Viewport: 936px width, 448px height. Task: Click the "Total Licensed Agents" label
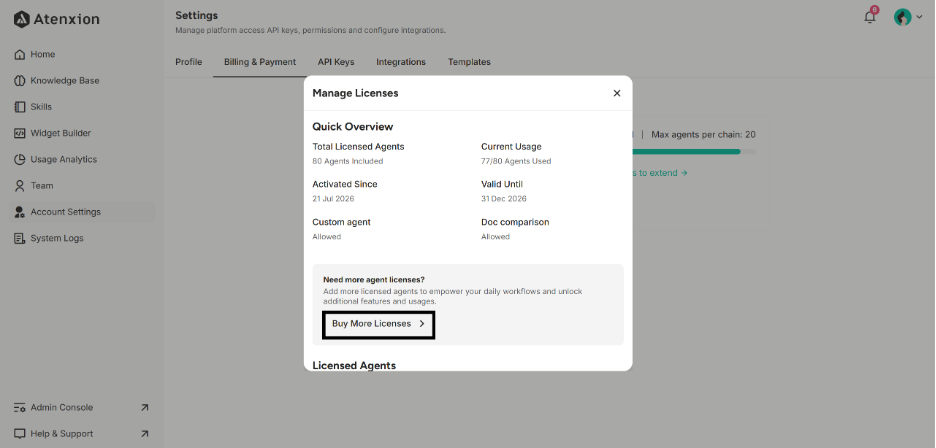pos(358,147)
